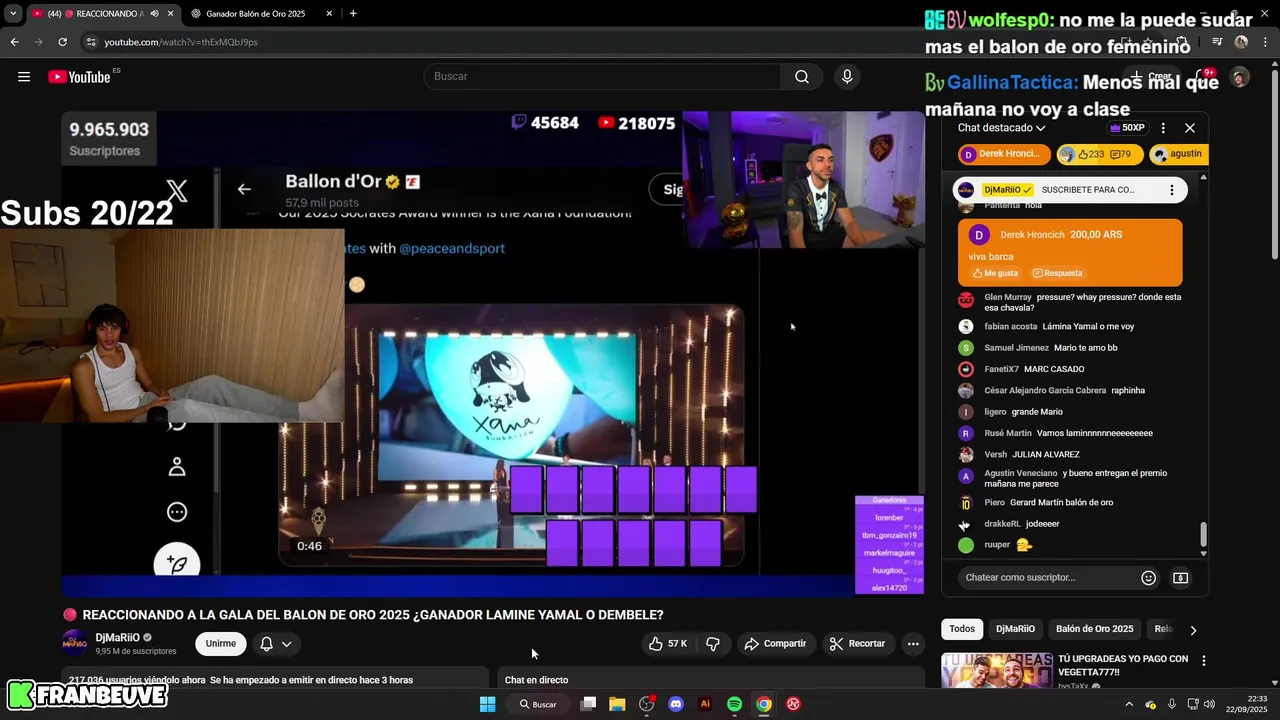Open the tab search chevron at top-left

tap(12, 14)
